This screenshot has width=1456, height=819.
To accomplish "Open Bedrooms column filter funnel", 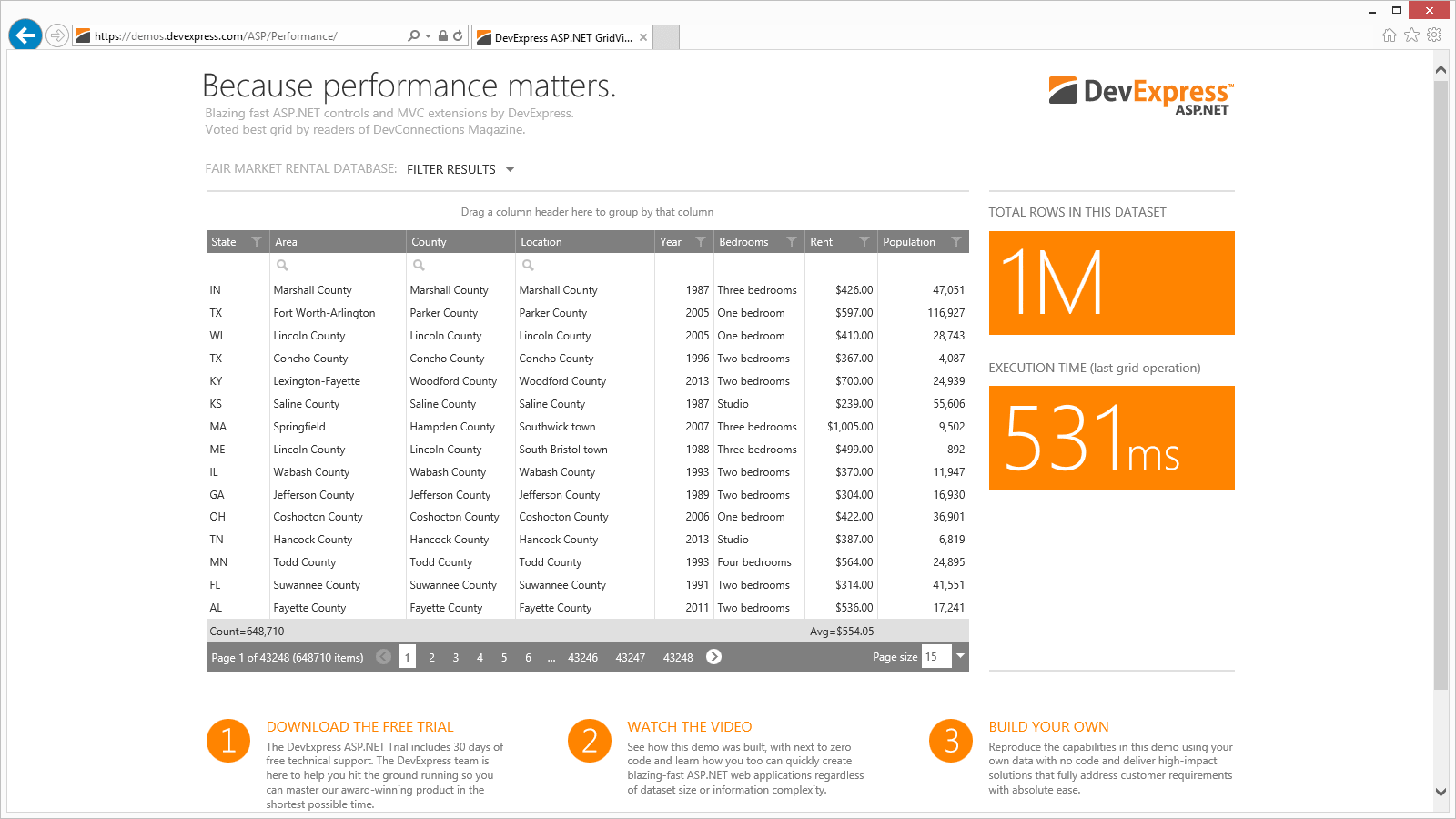I will pos(792,241).
